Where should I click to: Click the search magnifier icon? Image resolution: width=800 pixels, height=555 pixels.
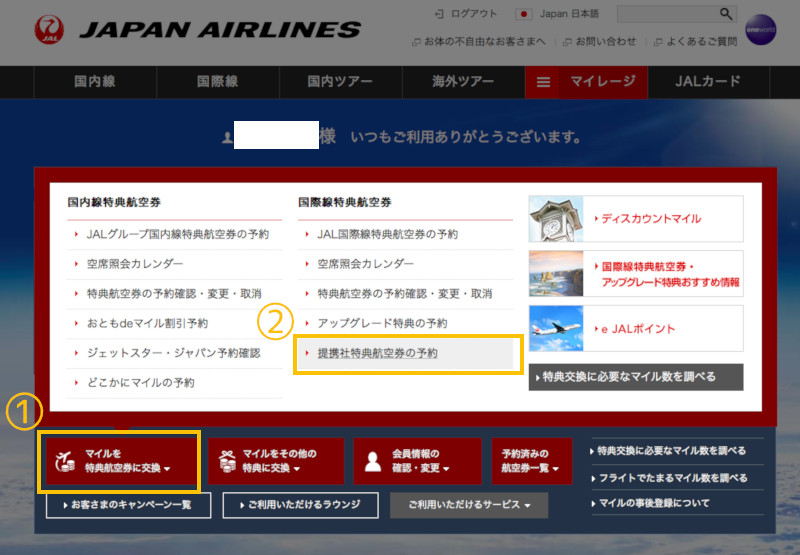(726, 14)
